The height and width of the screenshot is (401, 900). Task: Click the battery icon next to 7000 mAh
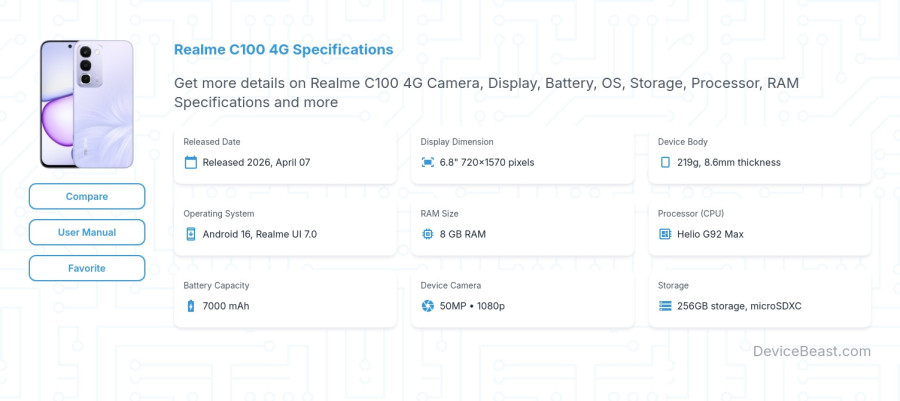(x=191, y=306)
